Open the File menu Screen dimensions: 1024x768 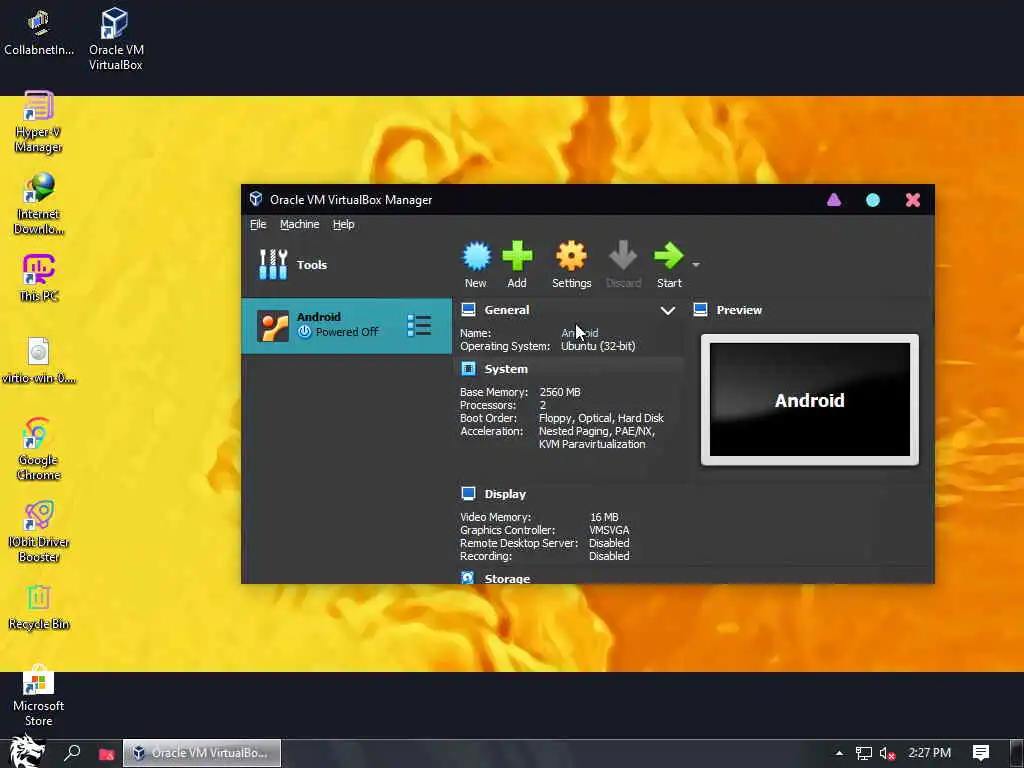[258, 224]
